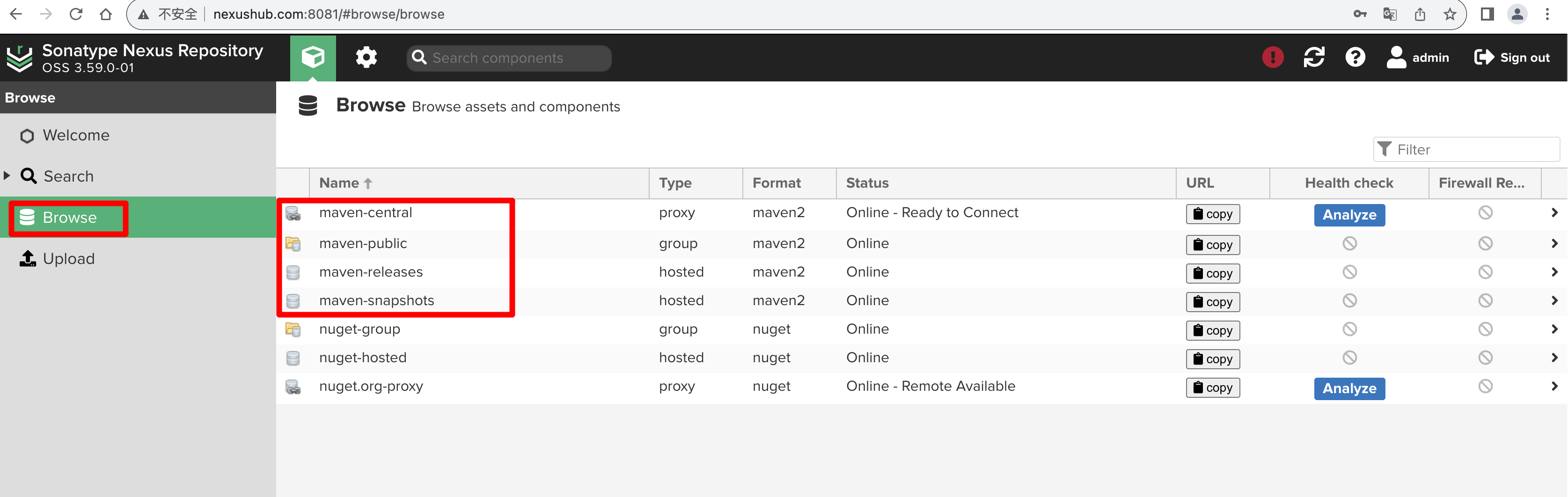Screen dimensions: 1568x497
Task: Click the nuget-group folder icon
Action: tap(293, 330)
